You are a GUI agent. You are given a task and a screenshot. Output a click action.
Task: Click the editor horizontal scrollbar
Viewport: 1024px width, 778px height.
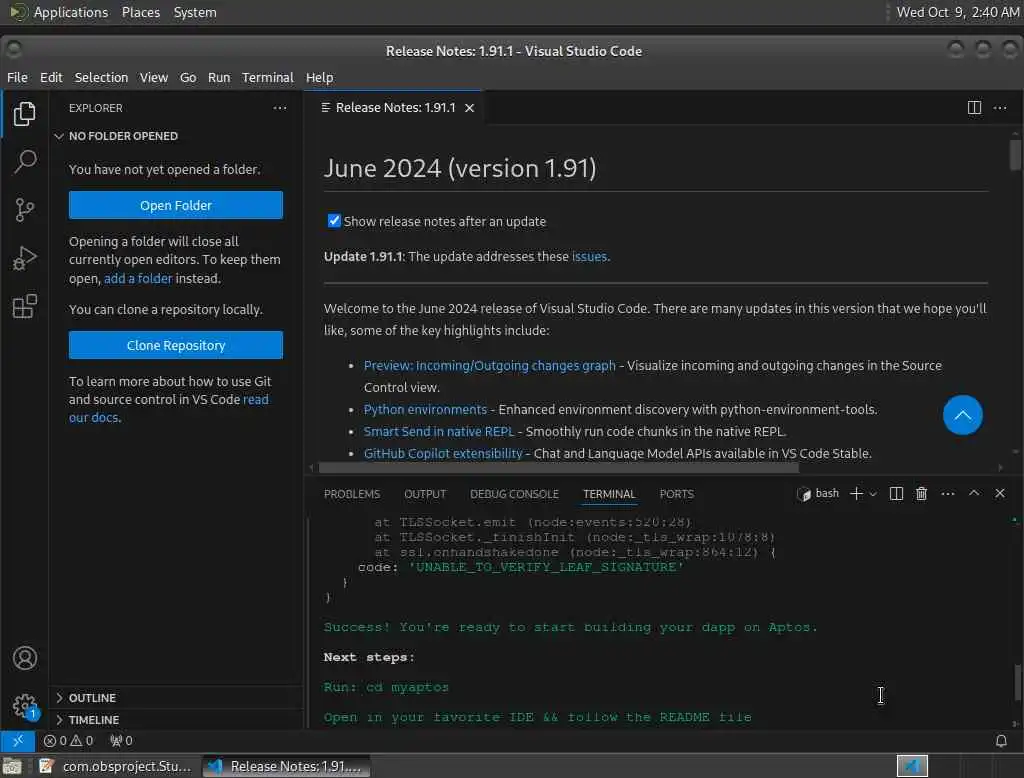[x=558, y=468]
